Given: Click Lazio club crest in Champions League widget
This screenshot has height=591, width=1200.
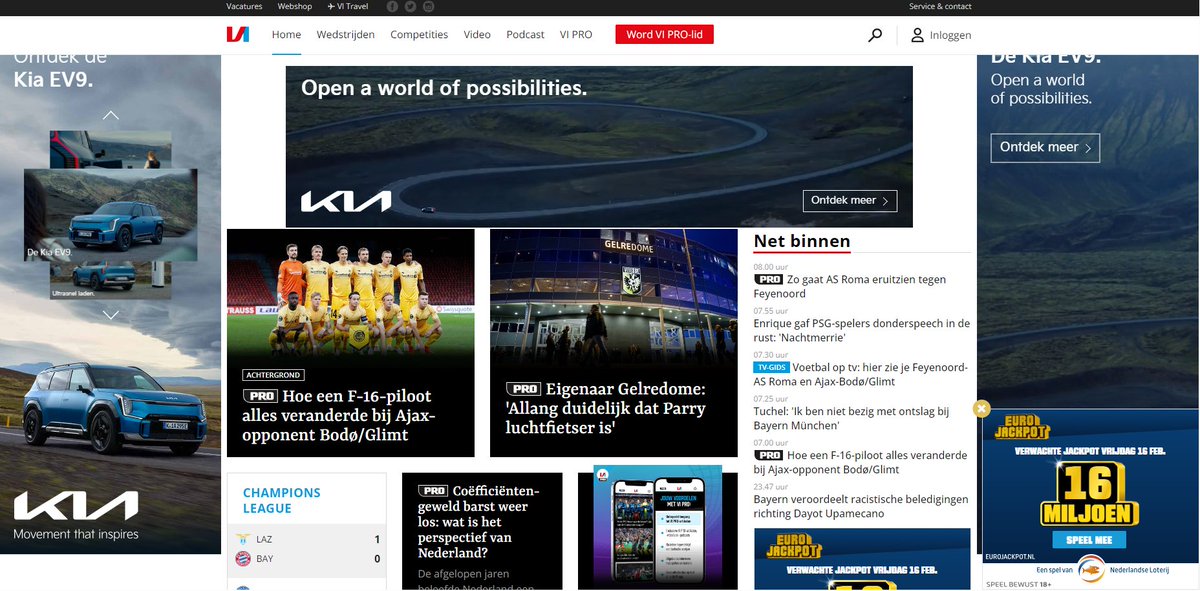Looking at the screenshot, I should (241, 539).
